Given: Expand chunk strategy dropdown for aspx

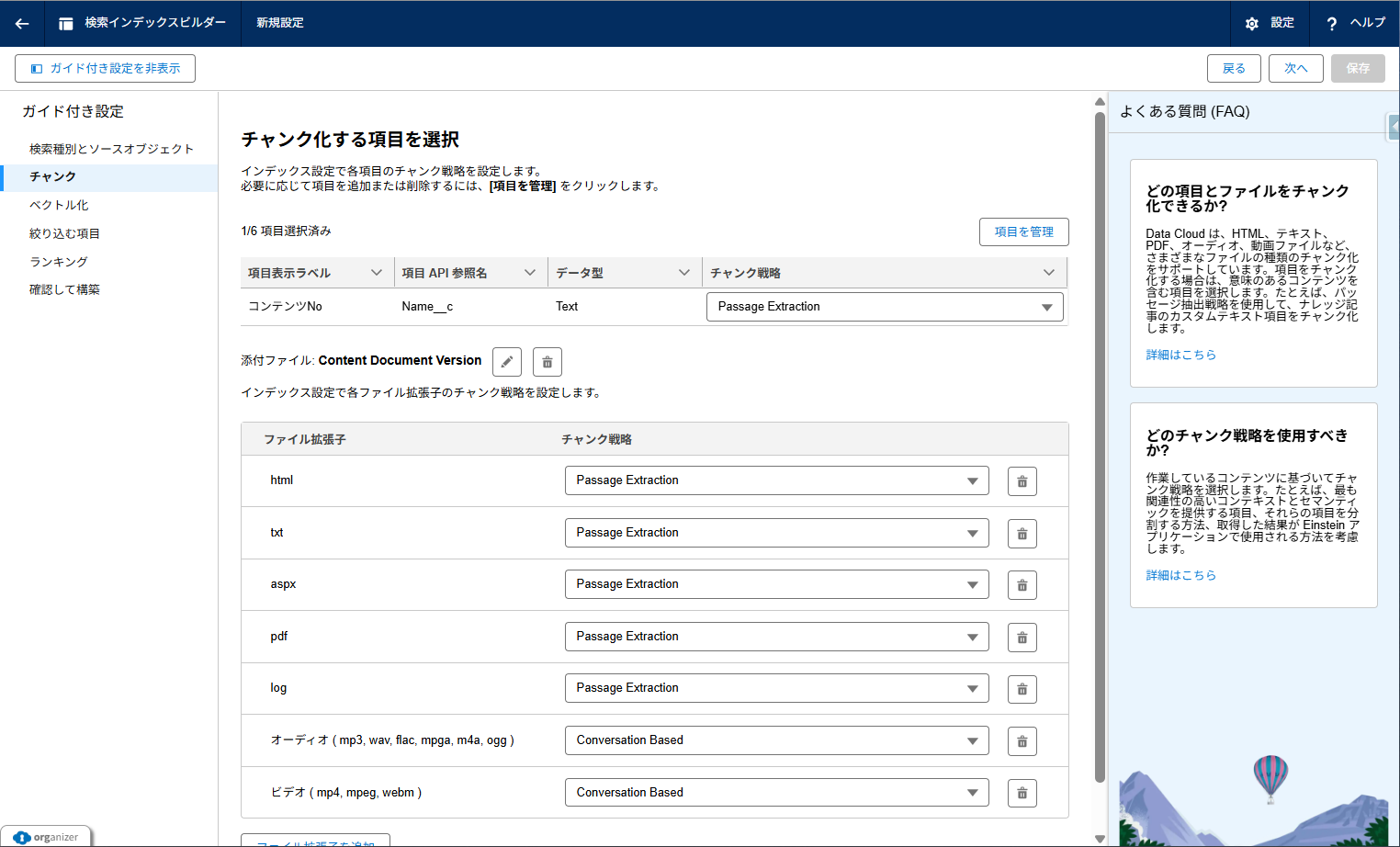Looking at the screenshot, I should coord(776,584).
